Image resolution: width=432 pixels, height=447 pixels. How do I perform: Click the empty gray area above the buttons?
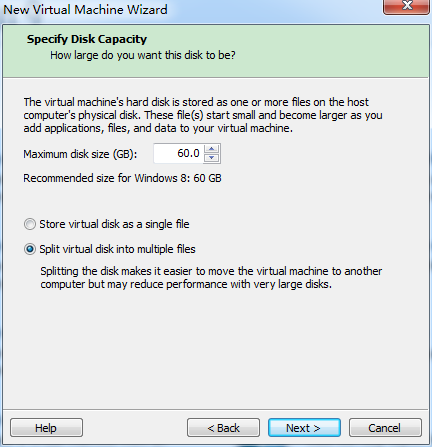(x=216, y=350)
